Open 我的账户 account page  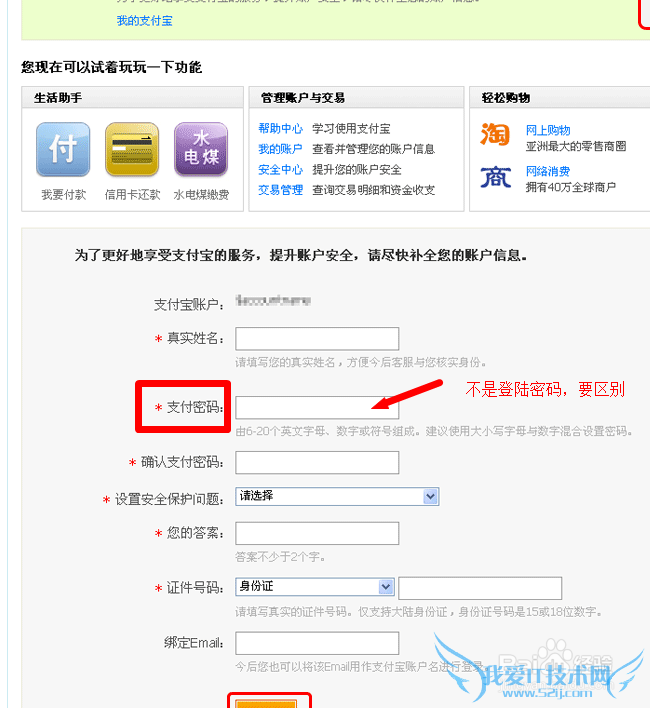(x=280, y=149)
